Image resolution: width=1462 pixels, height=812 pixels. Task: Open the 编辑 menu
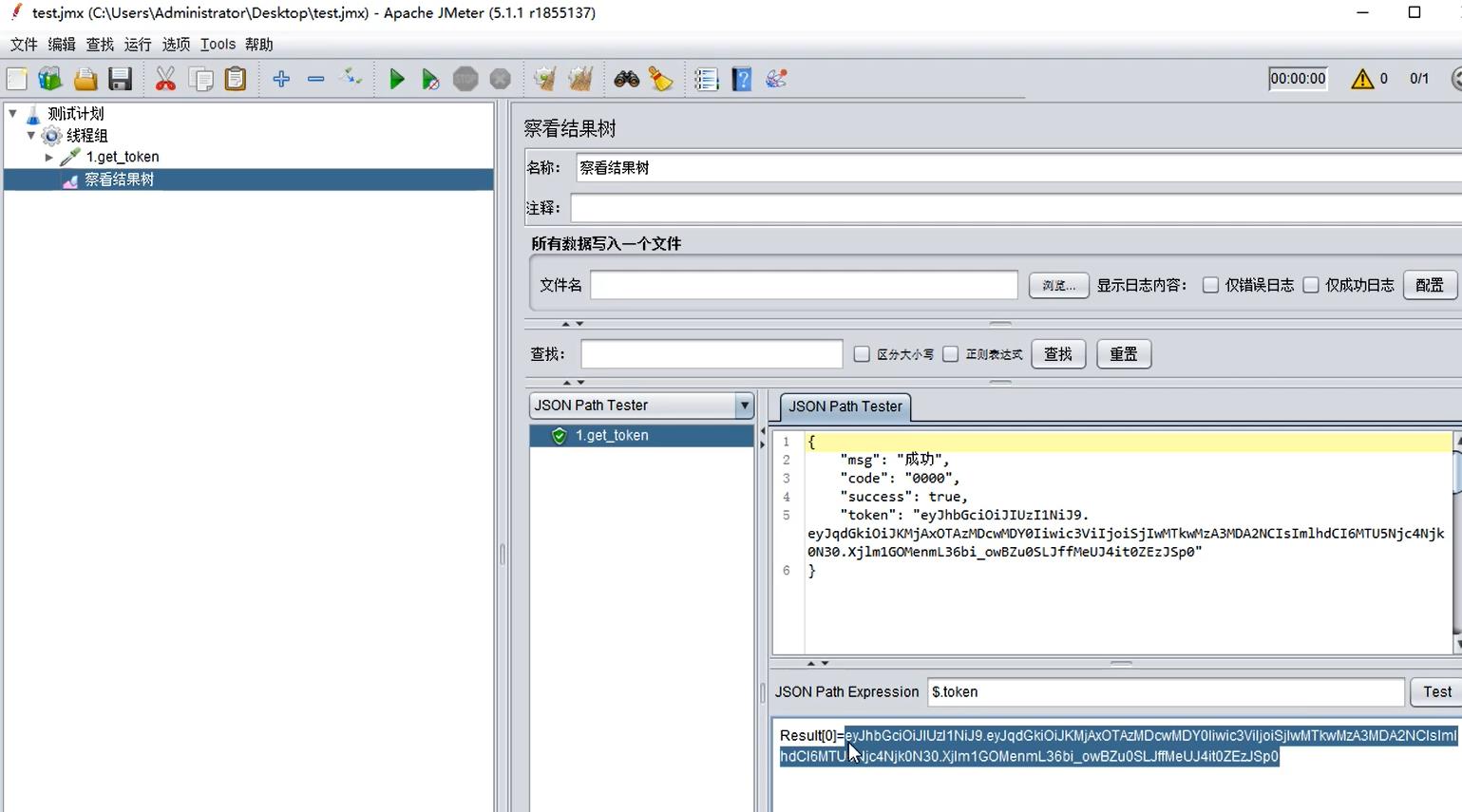62,45
